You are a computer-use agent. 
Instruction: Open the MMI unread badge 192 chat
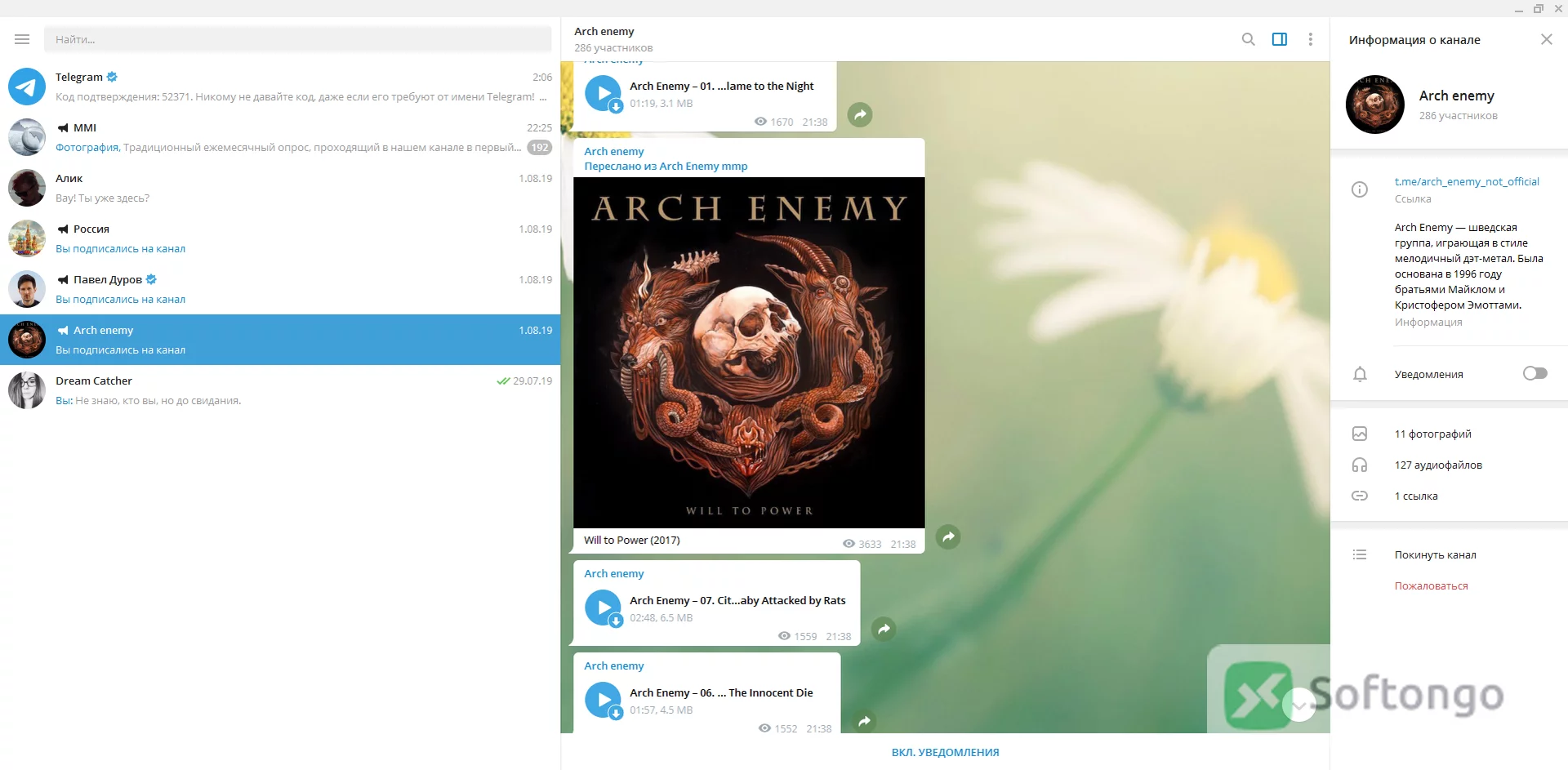[539, 148]
